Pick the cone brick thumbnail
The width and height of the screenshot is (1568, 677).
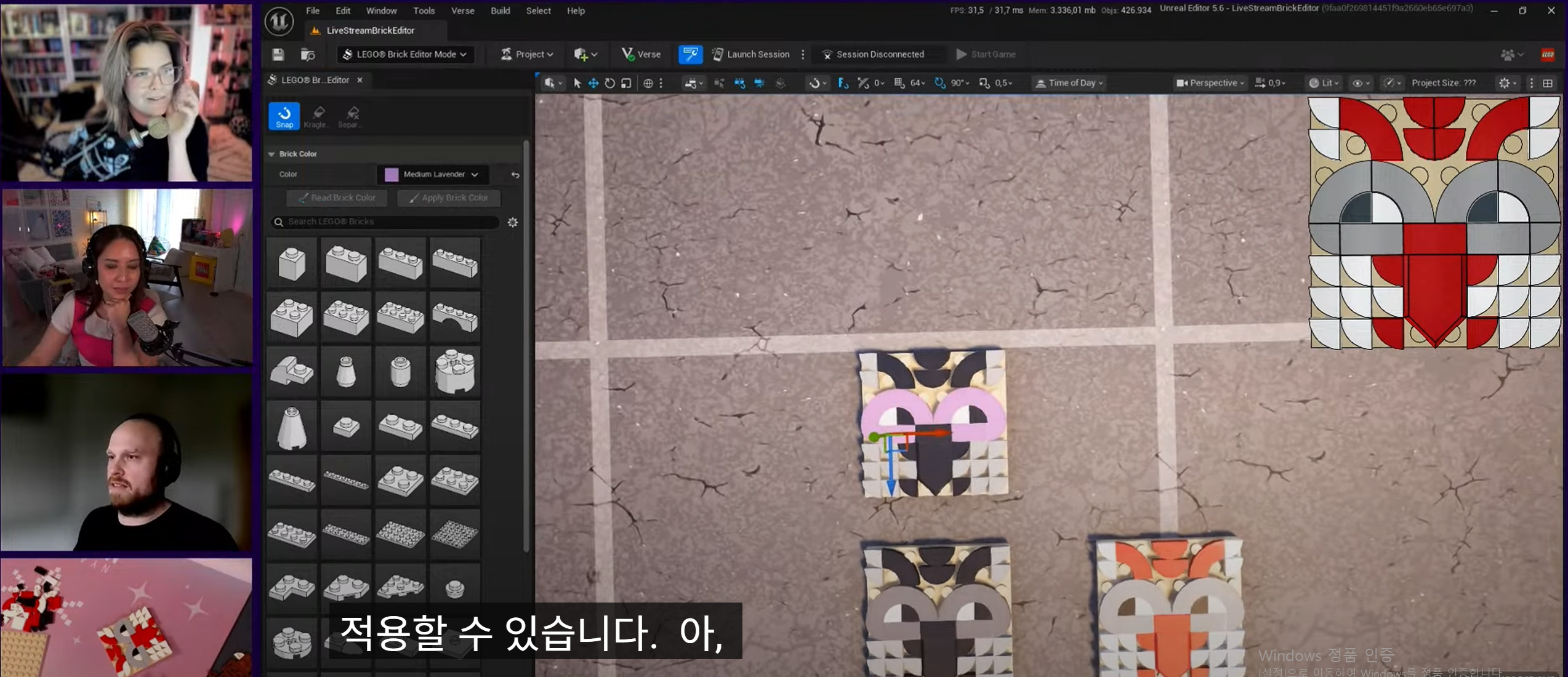click(x=292, y=426)
